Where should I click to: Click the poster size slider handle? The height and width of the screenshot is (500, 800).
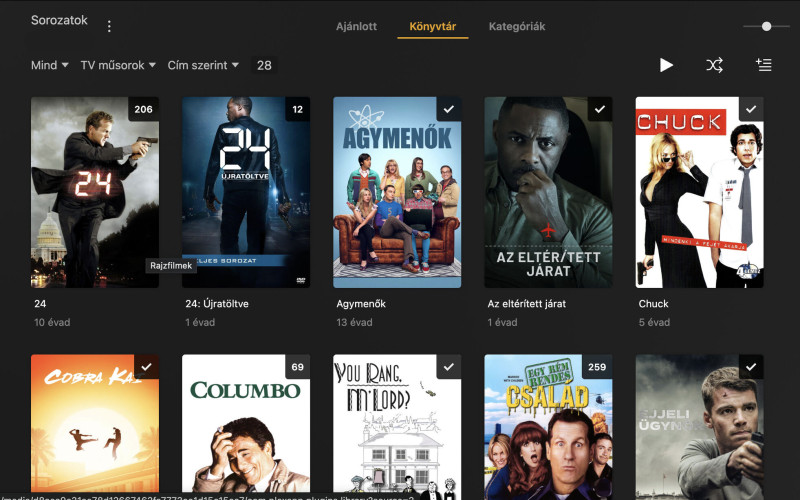(x=766, y=26)
